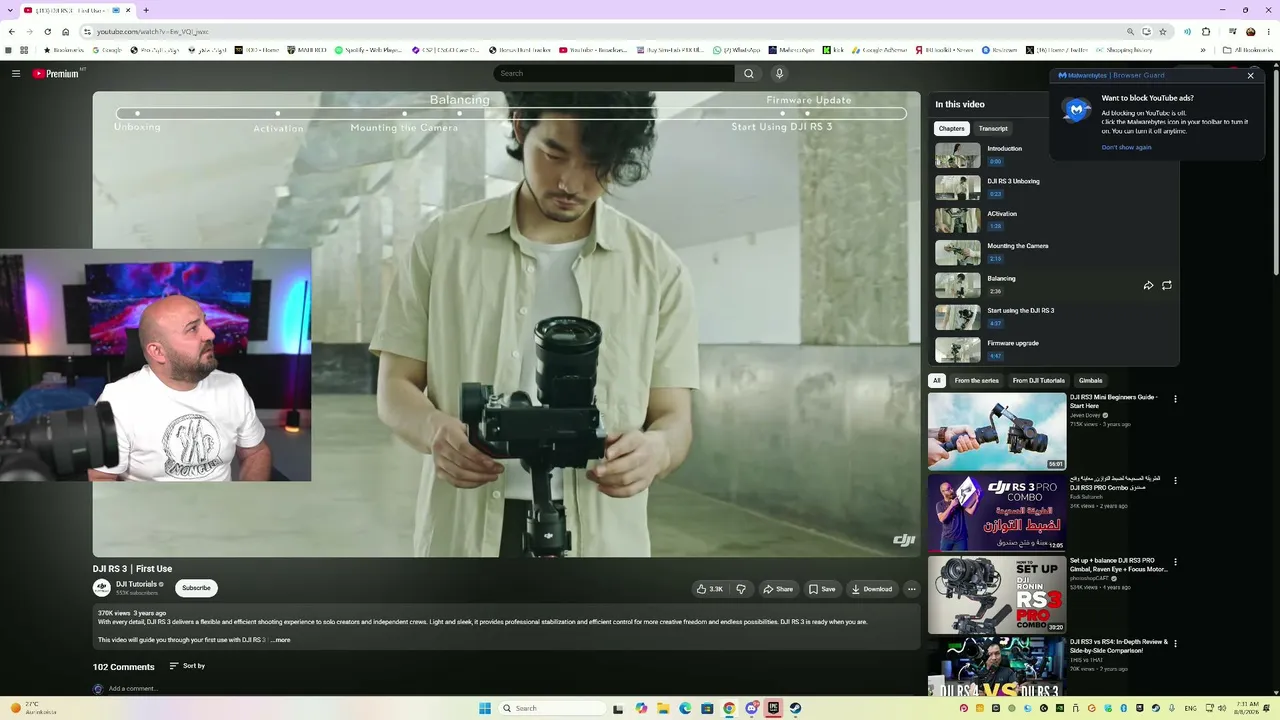Open the YouTube guide hamburger menu

[16, 73]
